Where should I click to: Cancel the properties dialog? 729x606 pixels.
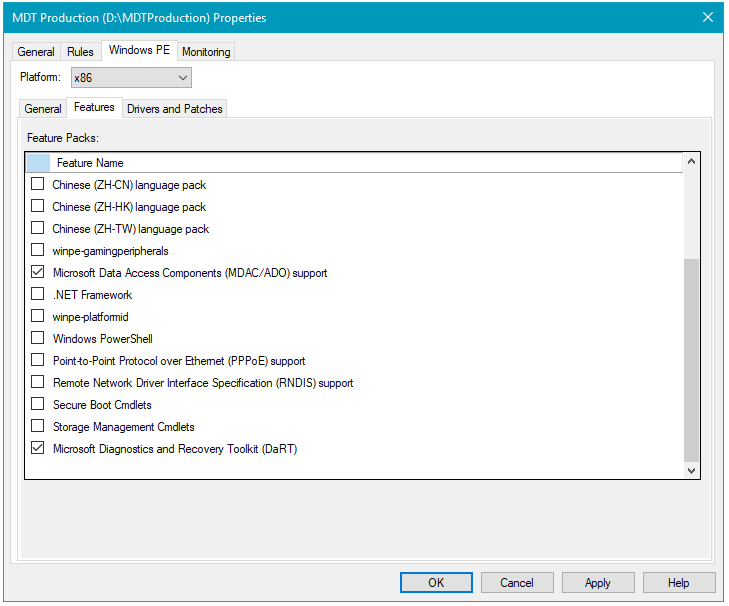pyautogui.click(x=517, y=583)
